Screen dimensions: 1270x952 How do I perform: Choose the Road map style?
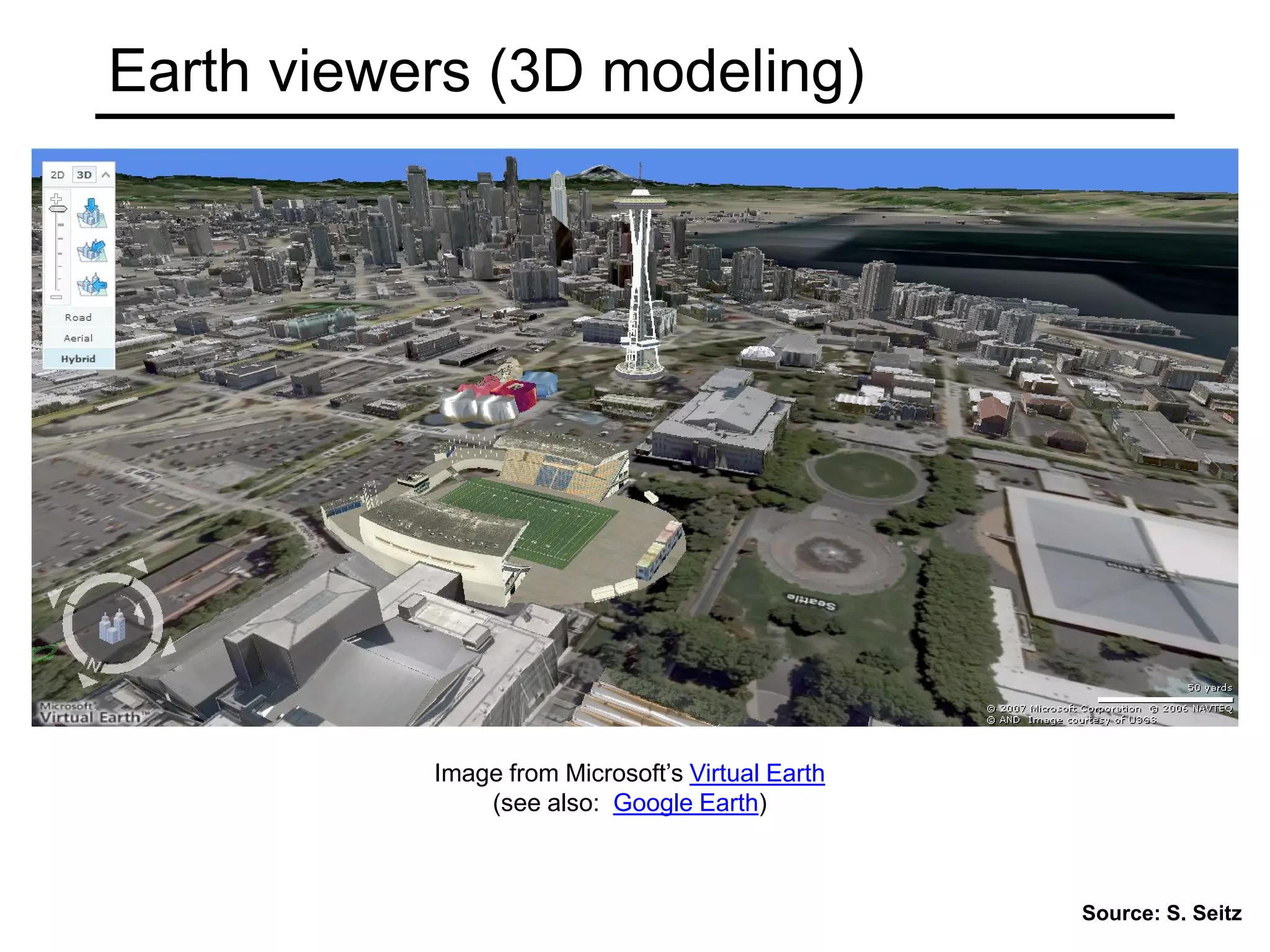tap(78, 317)
